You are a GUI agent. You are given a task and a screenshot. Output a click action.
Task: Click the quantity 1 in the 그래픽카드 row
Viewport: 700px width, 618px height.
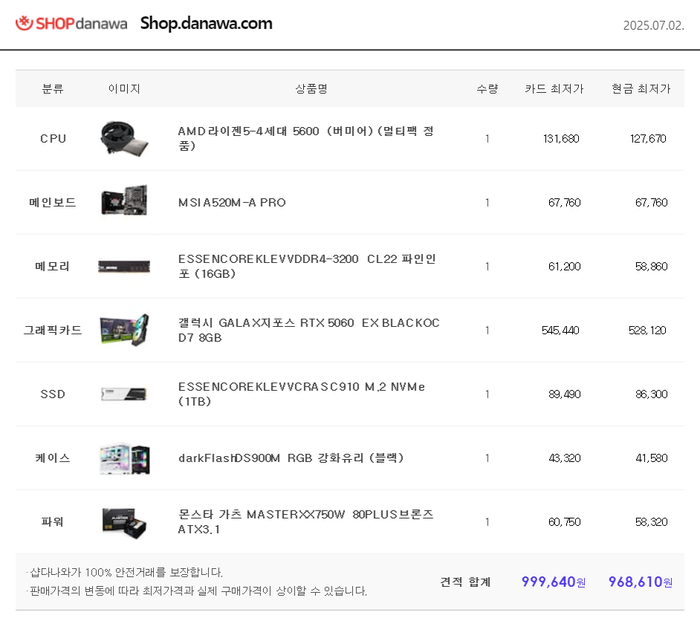click(487, 330)
